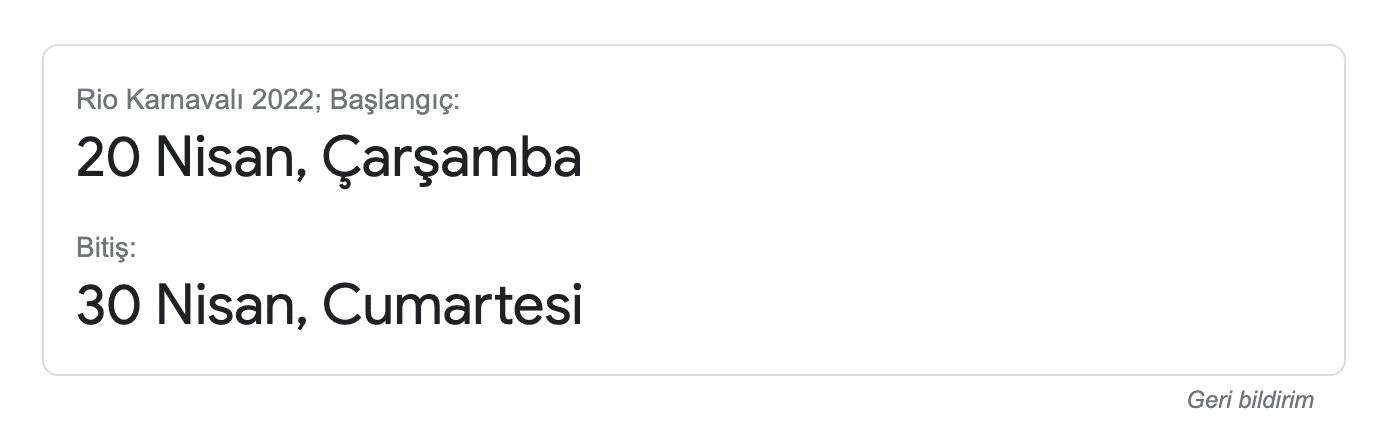Click the word Geri below the card
The width and height of the screenshot is (1390, 440).
(1205, 400)
